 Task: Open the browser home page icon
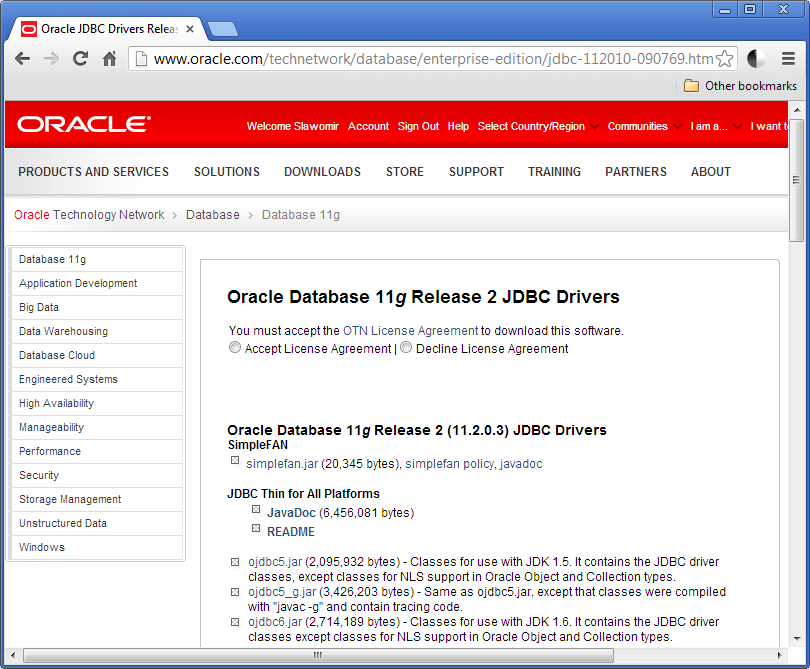[110, 58]
